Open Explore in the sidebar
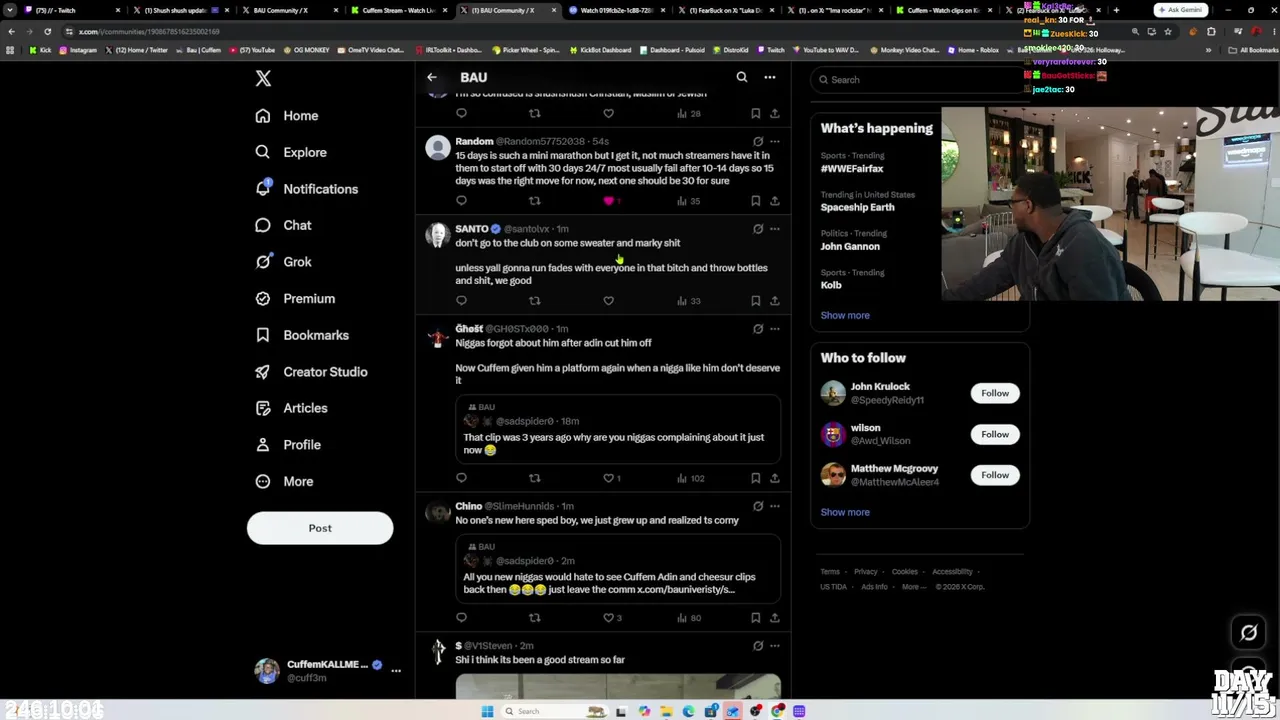1280x720 pixels. pos(290,152)
